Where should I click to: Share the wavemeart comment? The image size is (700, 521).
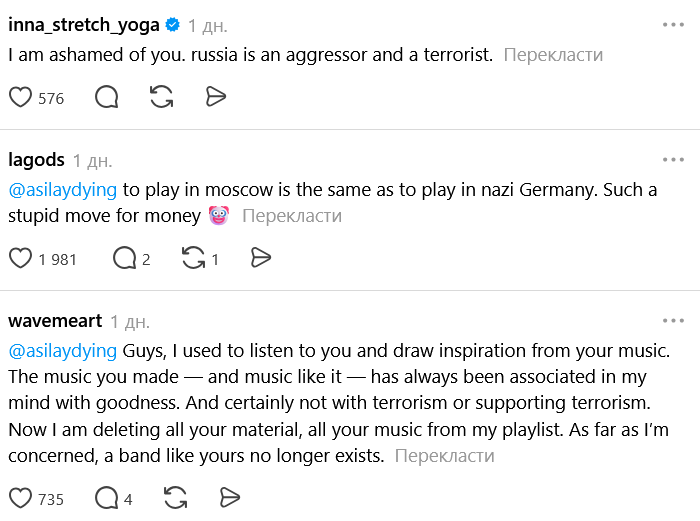point(230,498)
